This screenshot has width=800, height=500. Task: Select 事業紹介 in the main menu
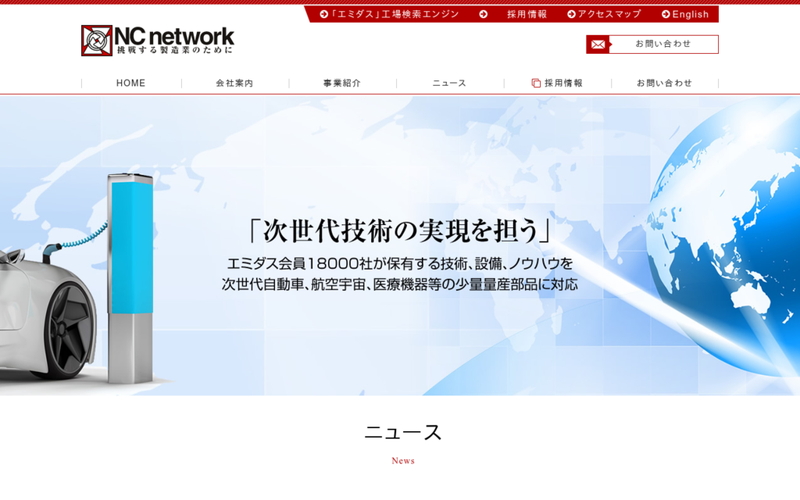point(342,83)
